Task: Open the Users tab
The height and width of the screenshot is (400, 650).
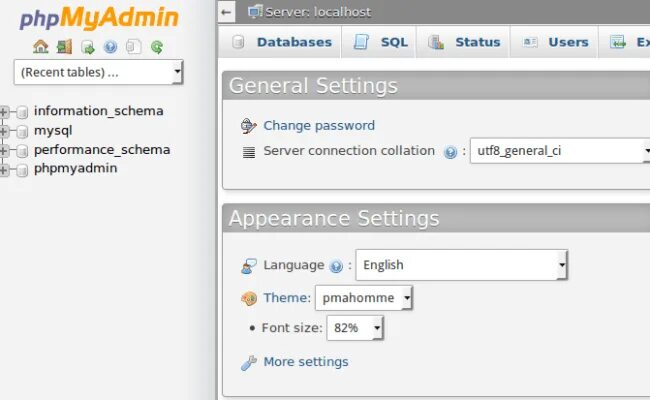Action: 555,42
